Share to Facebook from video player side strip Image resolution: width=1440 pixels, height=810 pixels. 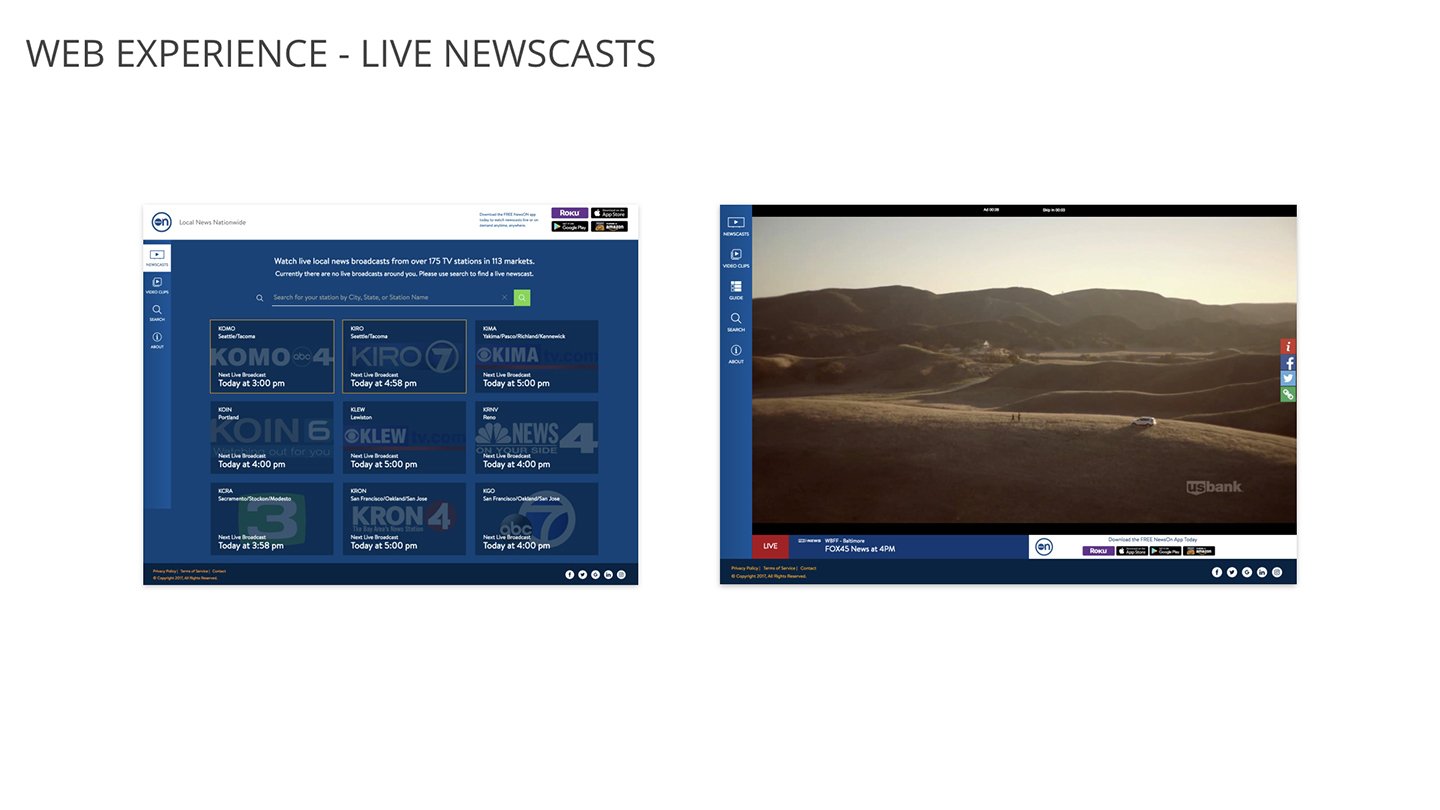[1288, 363]
